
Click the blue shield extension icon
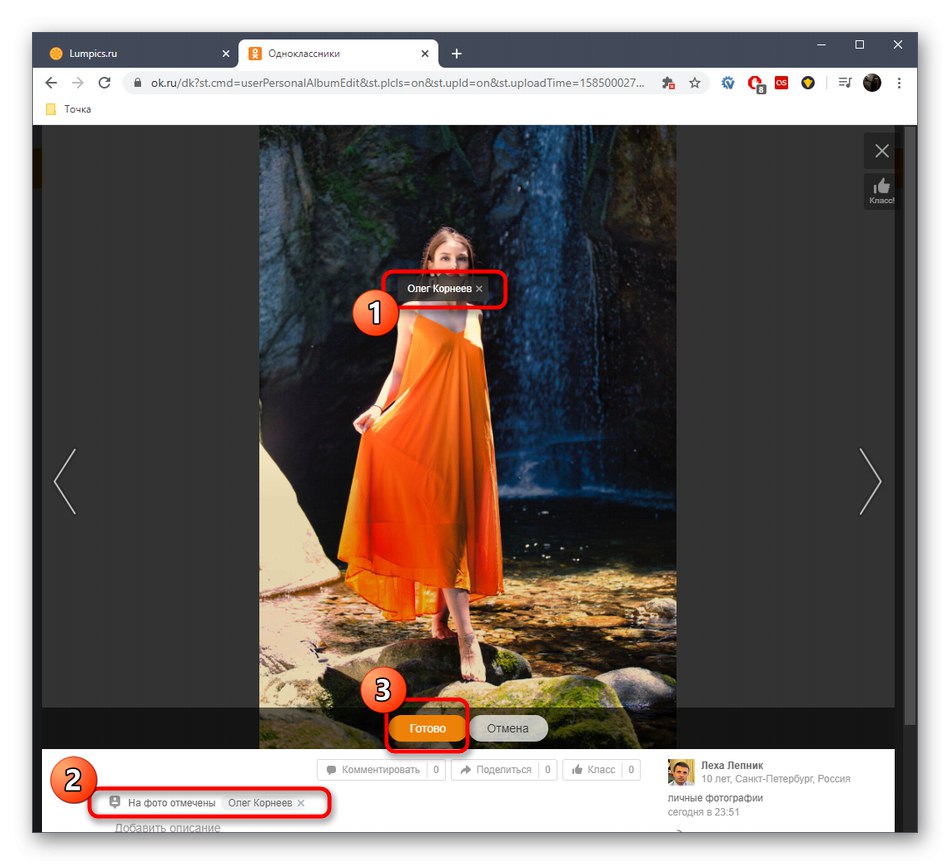click(x=728, y=83)
